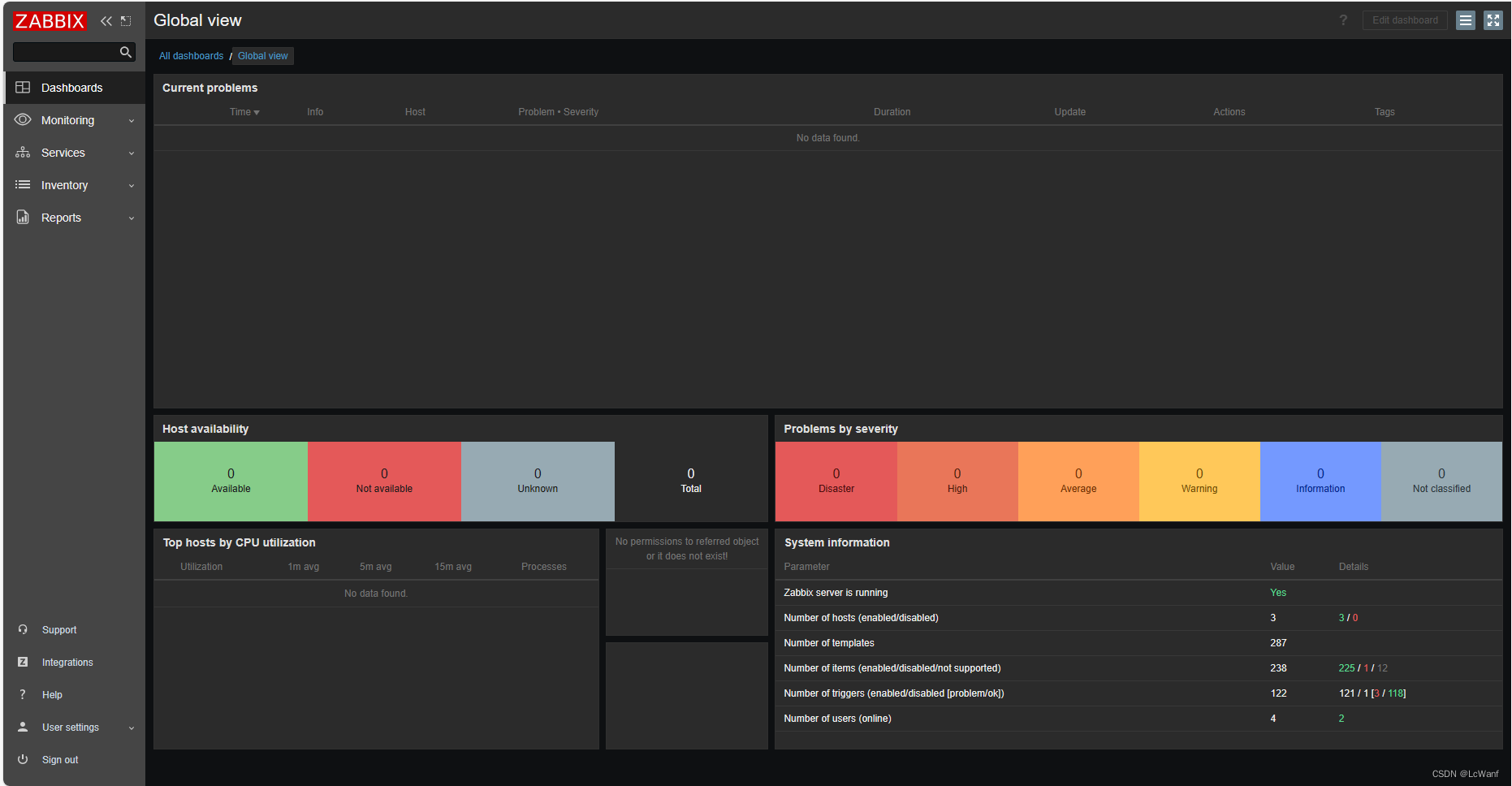Screen dimensions: 1512x786
Task: Open the Inventory menu item
Action: click(75, 185)
